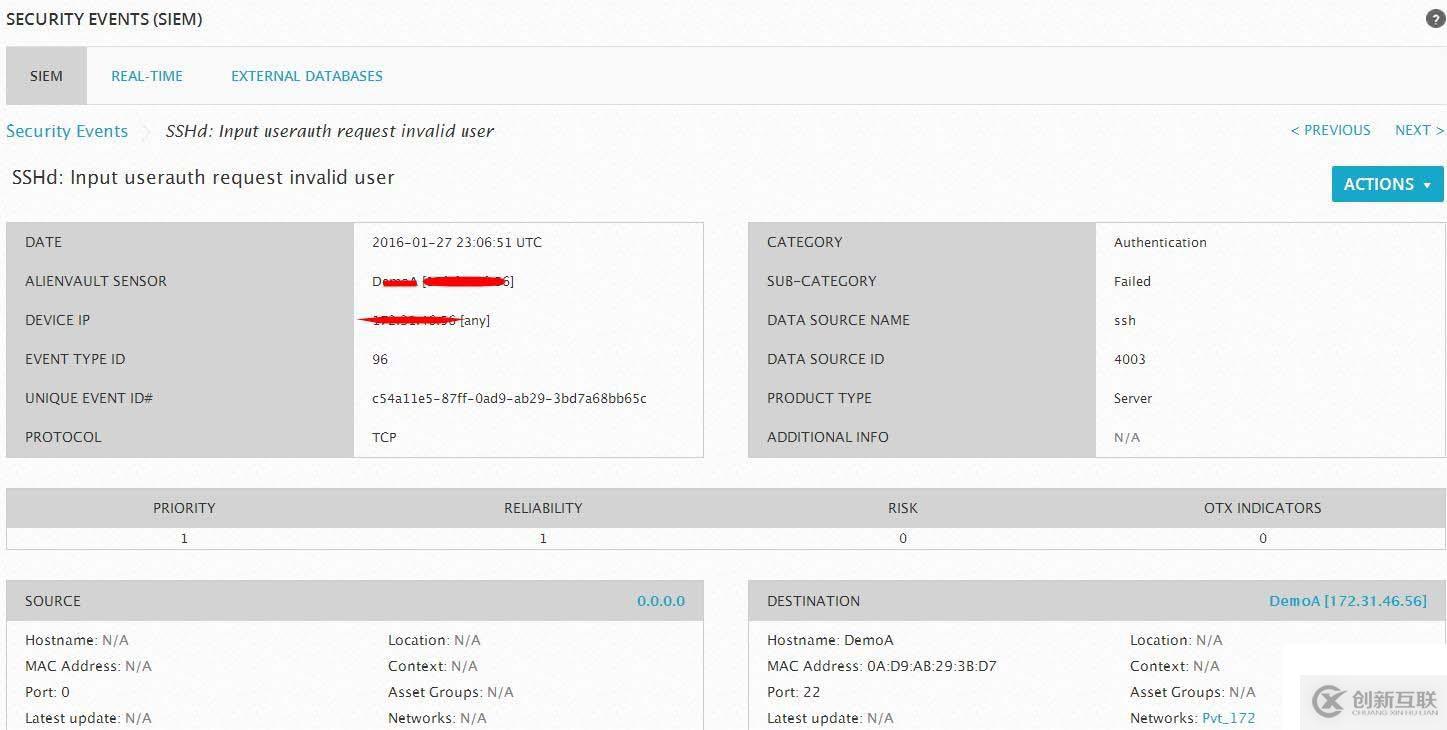1447x730 pixels.
Task: Switch to the REAL-TIME tab
Action: (147, 76)
